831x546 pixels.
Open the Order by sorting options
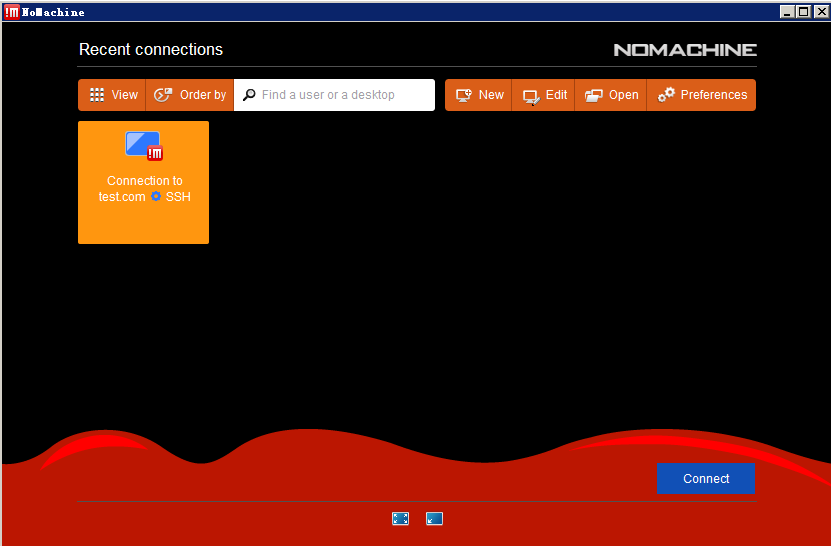(190, 95)
